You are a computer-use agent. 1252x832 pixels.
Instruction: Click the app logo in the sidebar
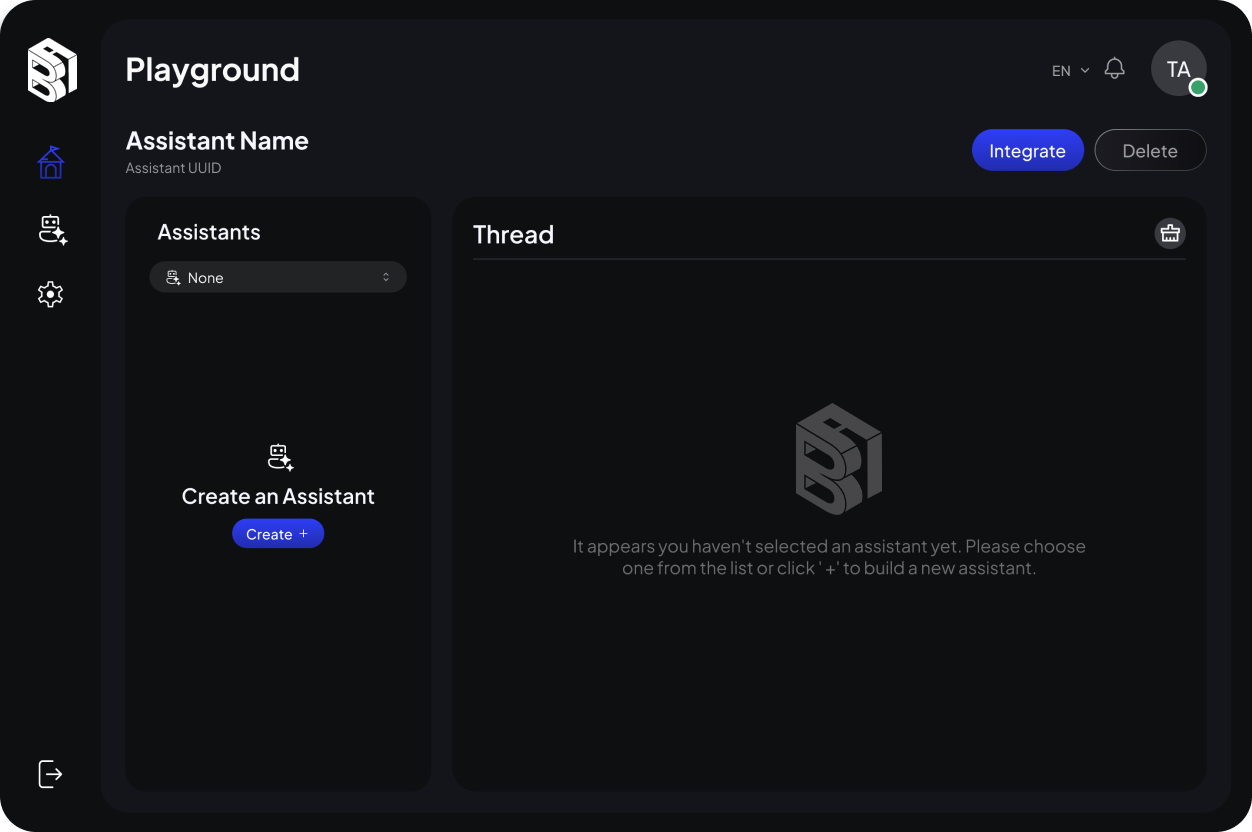[x=52, y=70]
